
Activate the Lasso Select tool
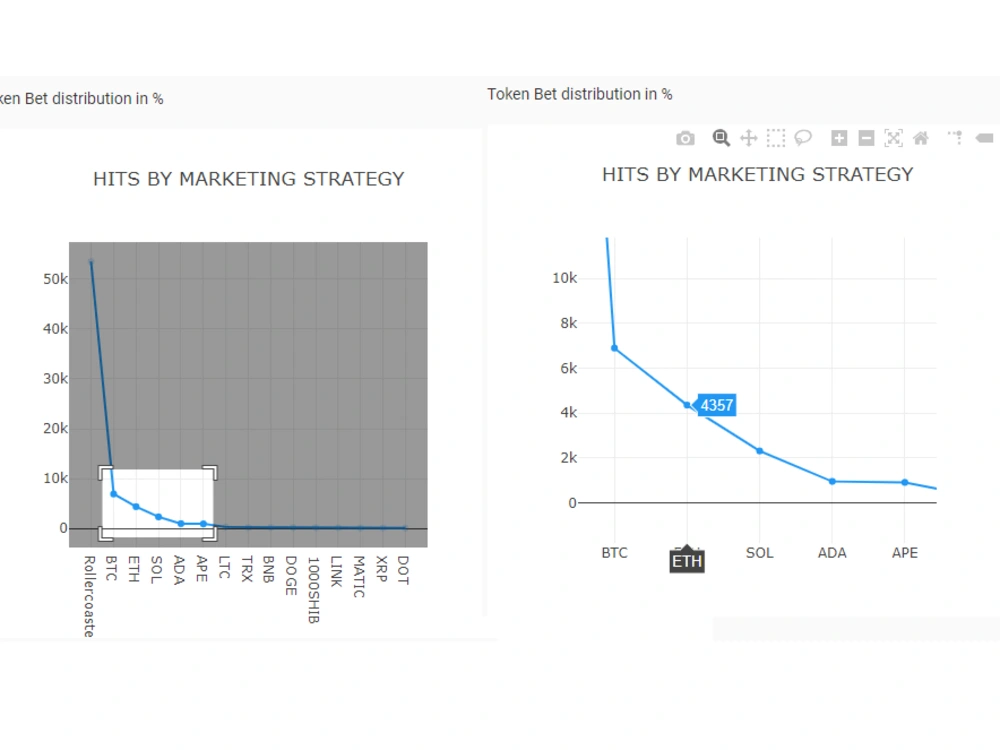[x=803, y=138]
